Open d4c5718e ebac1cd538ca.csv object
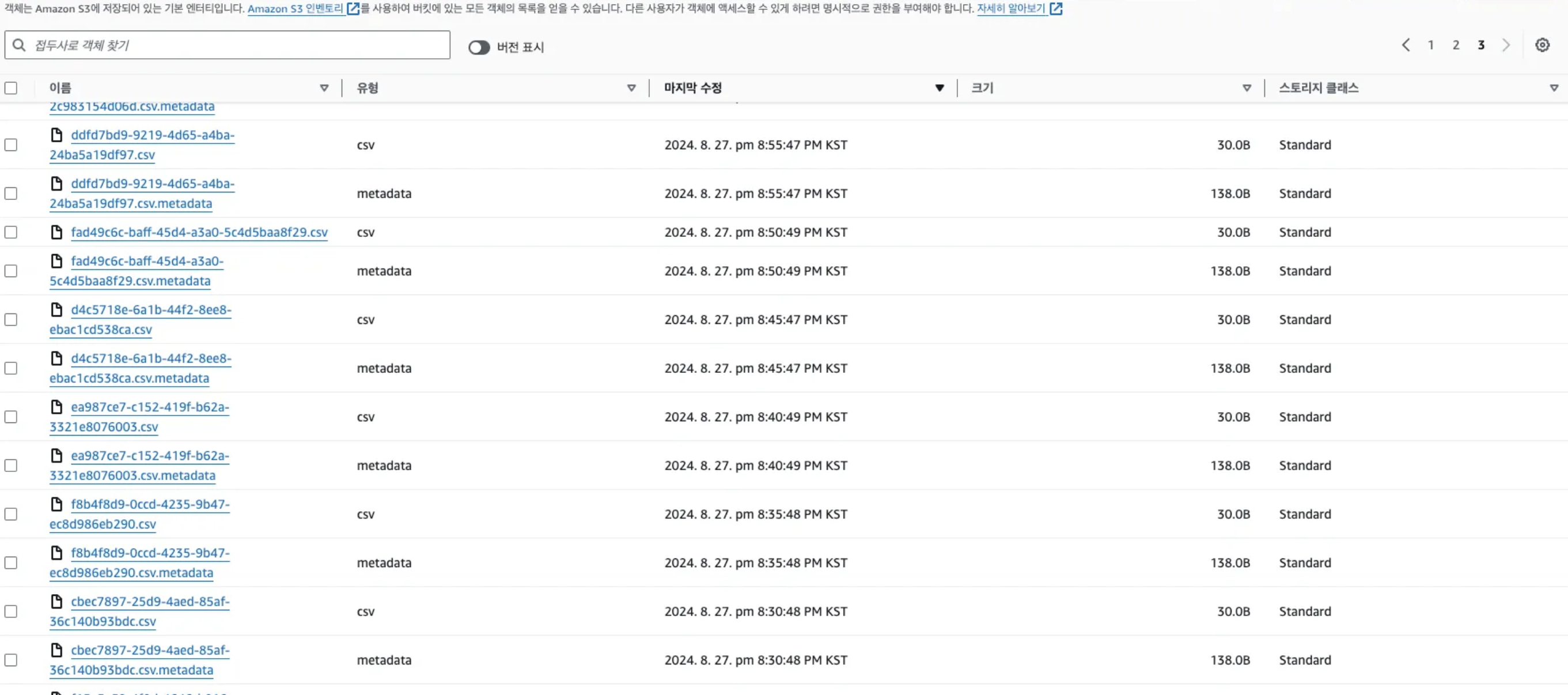 [141, 320]
